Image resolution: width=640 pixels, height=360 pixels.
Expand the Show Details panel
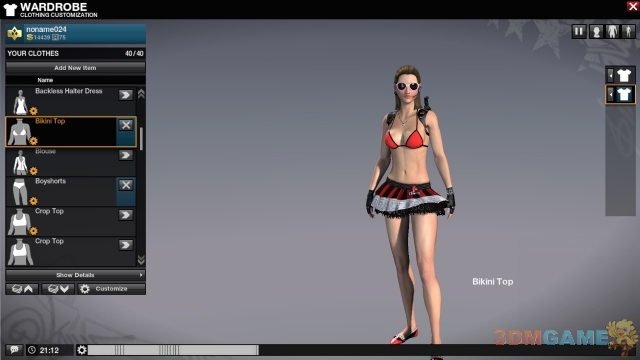76,275
